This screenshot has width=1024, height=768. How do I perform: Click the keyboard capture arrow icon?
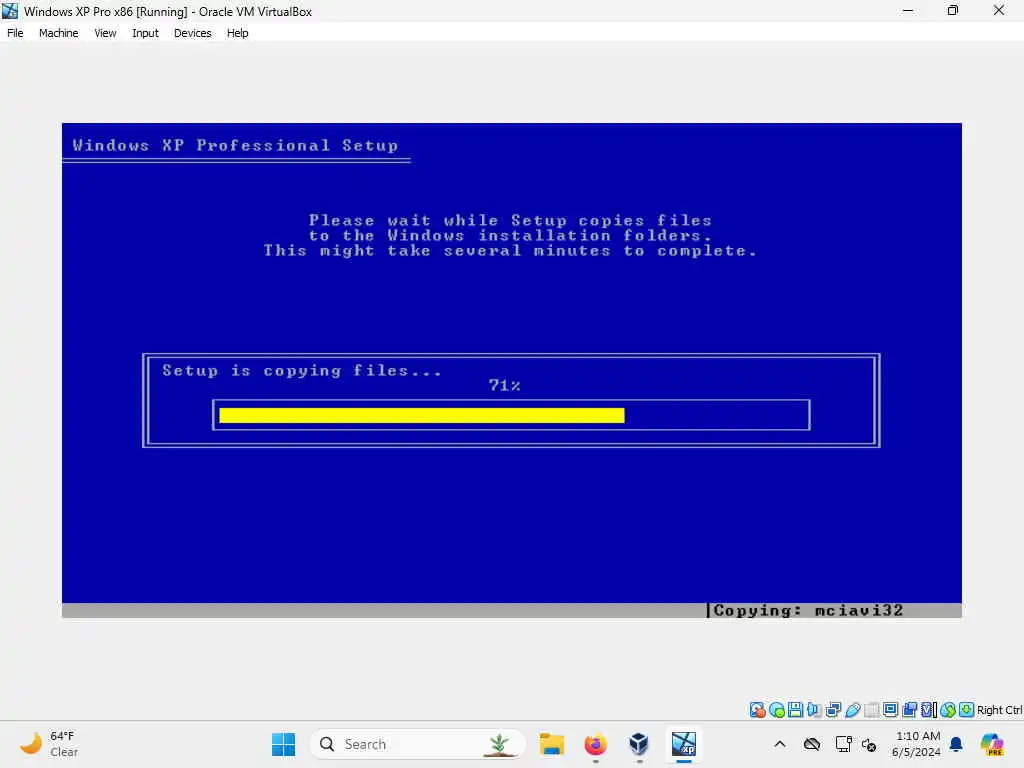967,710
